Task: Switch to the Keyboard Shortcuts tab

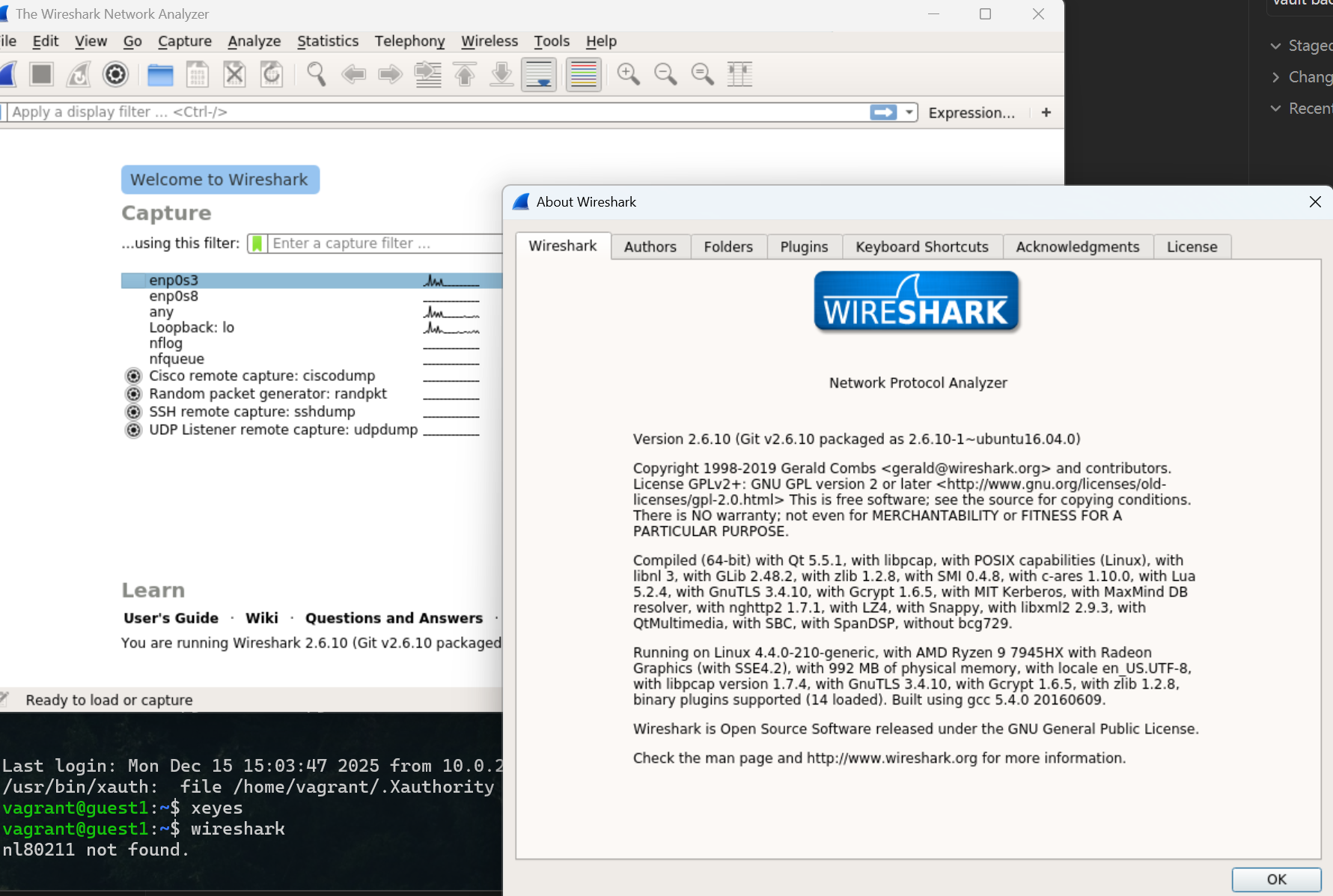Action: (x=921, y=247)
